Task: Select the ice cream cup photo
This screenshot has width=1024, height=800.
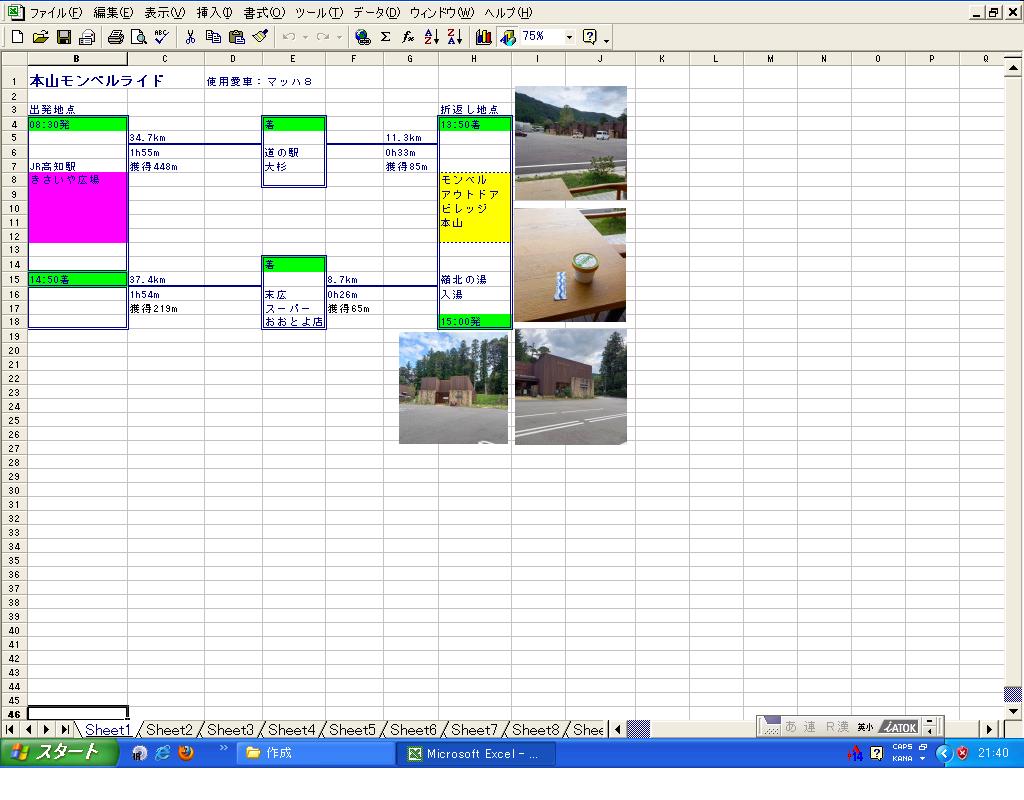Action: pos(570,265)
